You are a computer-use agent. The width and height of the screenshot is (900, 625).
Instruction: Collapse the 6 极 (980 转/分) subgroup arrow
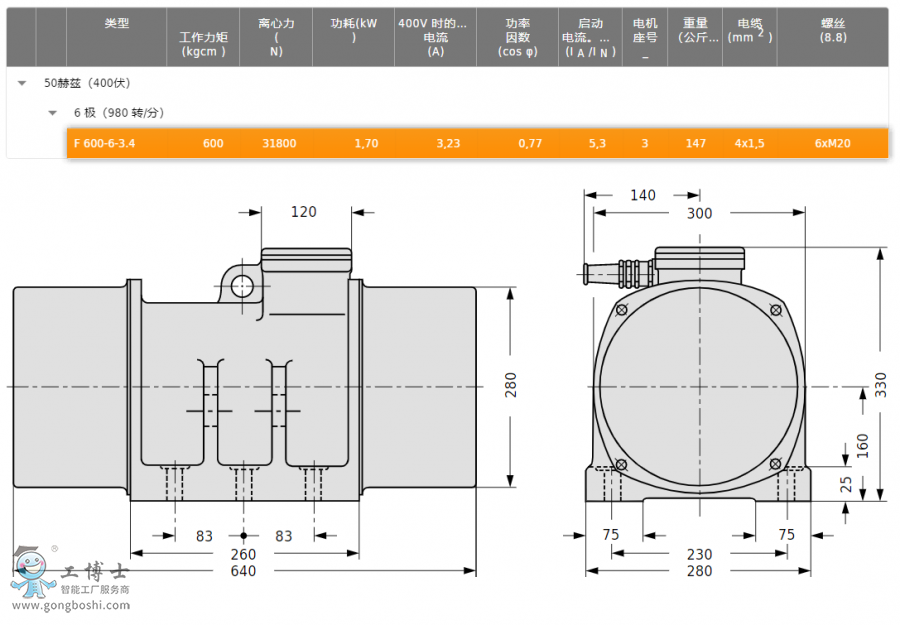click(x=52, y=113)
